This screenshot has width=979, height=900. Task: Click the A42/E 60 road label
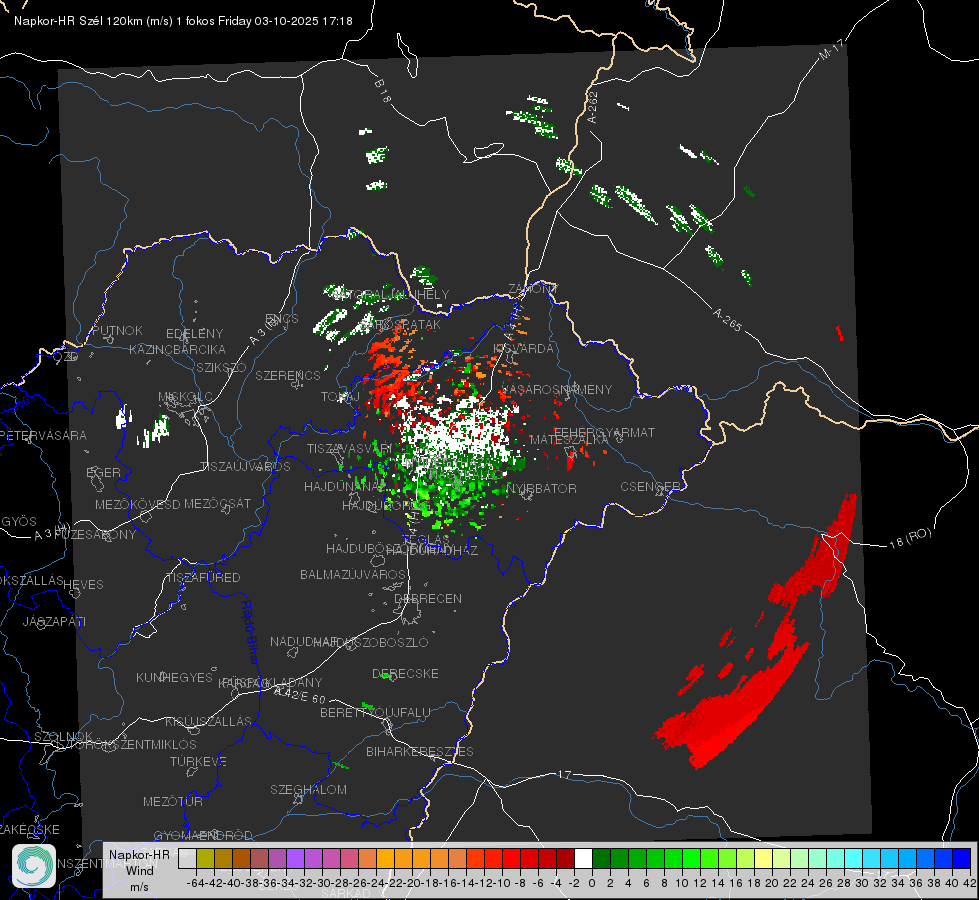300,695
